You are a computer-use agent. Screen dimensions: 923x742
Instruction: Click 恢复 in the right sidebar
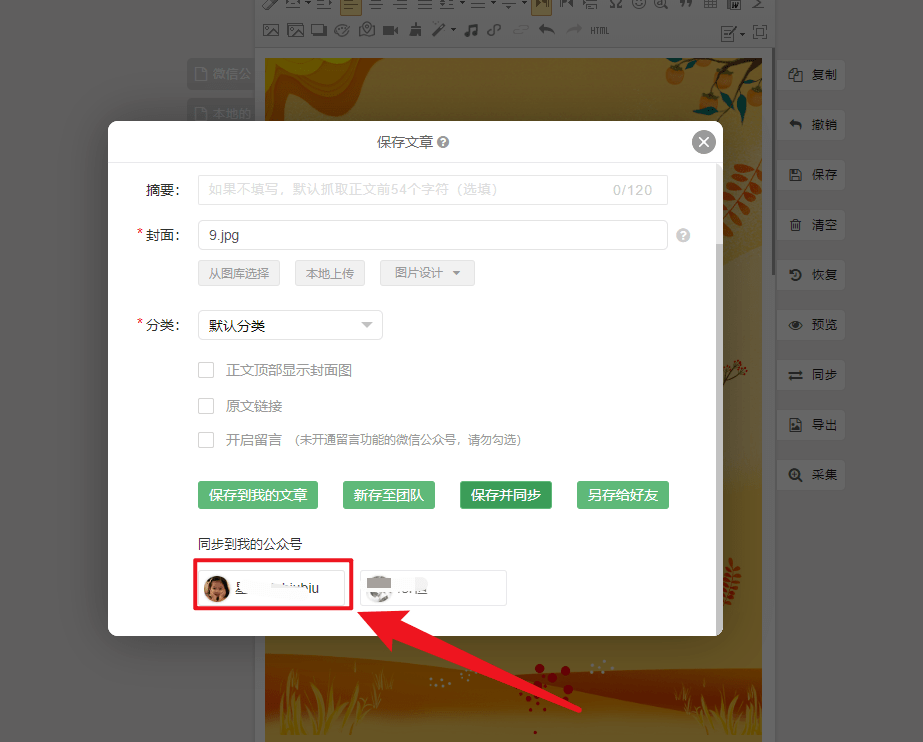pyautogui.click(x=811, y=275)
